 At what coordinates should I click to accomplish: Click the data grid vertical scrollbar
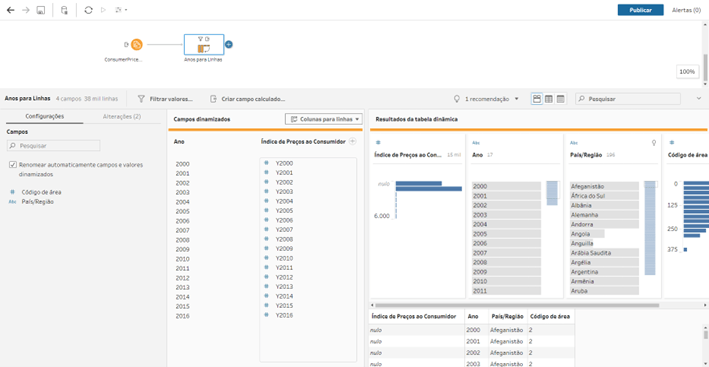pos(705,334)
